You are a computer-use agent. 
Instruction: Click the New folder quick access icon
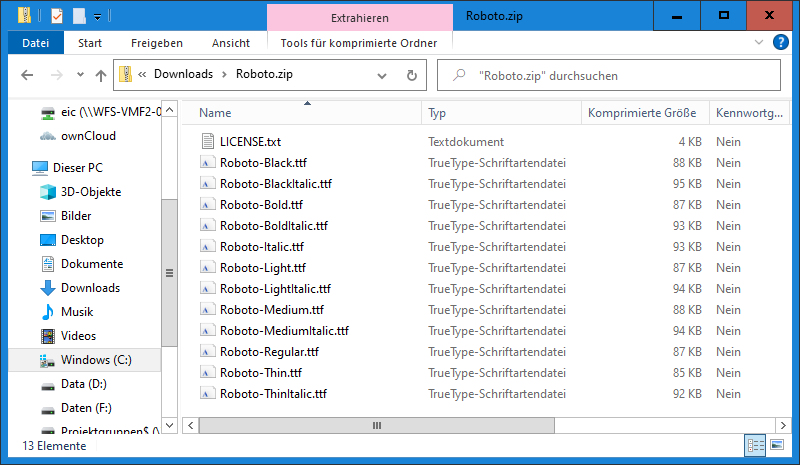tap(79, 16)
